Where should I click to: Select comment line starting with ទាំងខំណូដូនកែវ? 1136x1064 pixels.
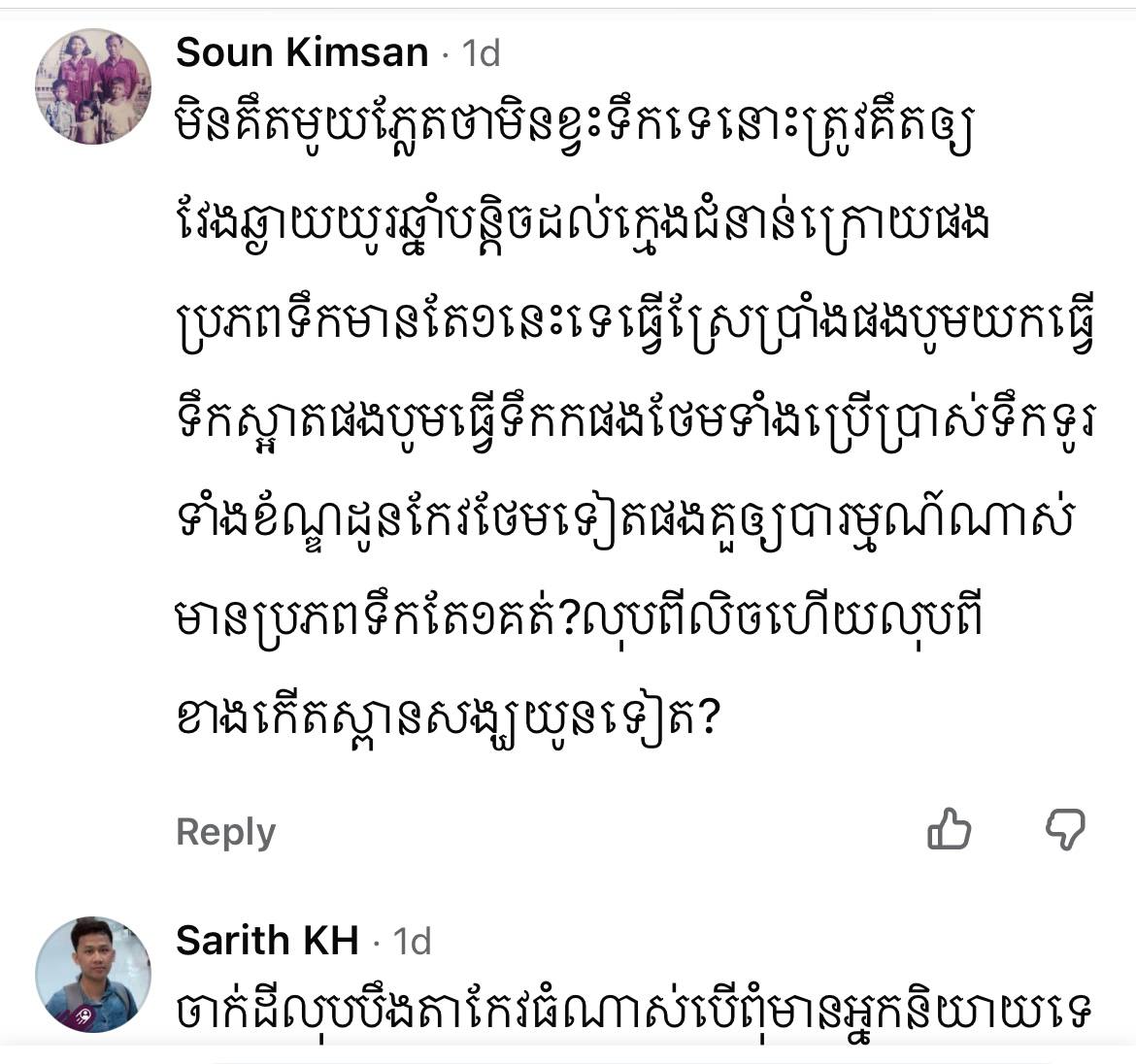(x=624, y=523)
